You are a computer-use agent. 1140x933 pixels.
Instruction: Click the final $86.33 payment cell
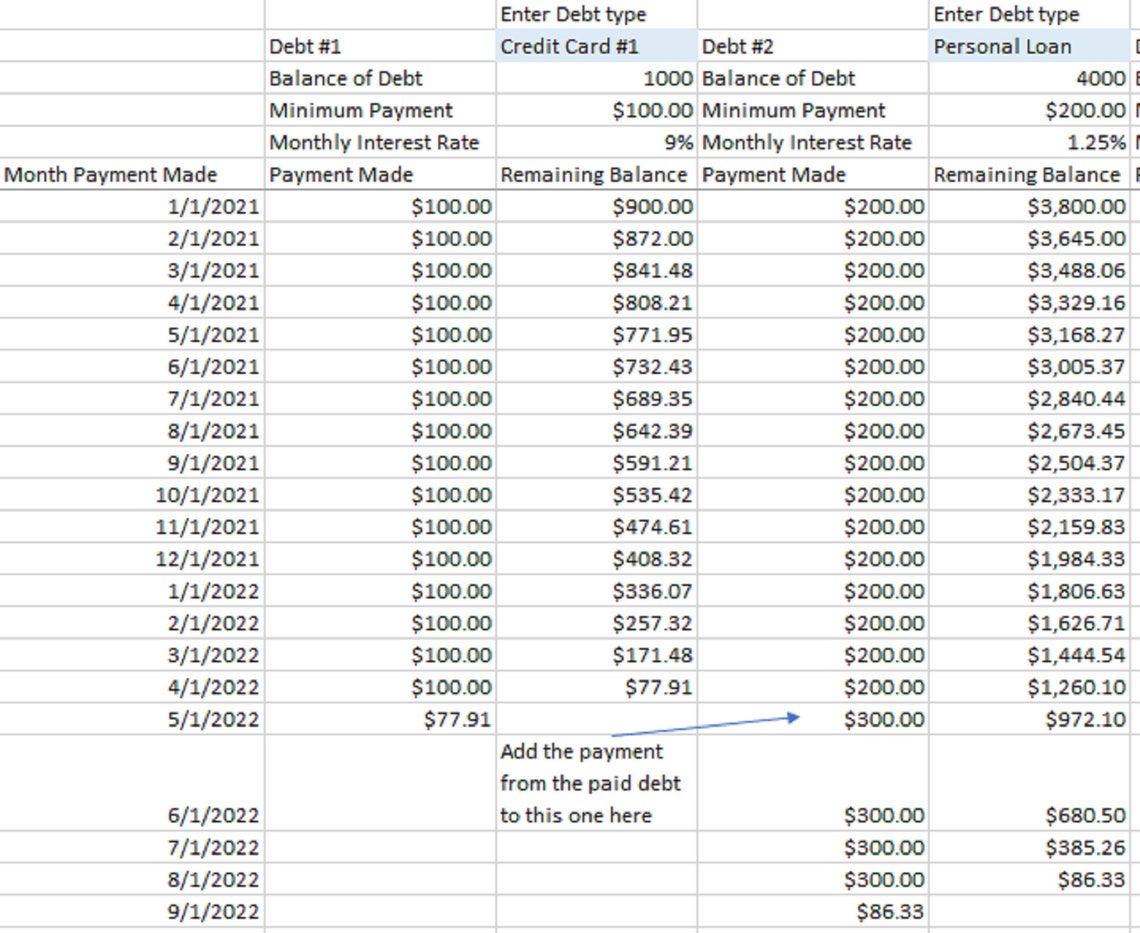pyautogui.click(x=890, y=911)
